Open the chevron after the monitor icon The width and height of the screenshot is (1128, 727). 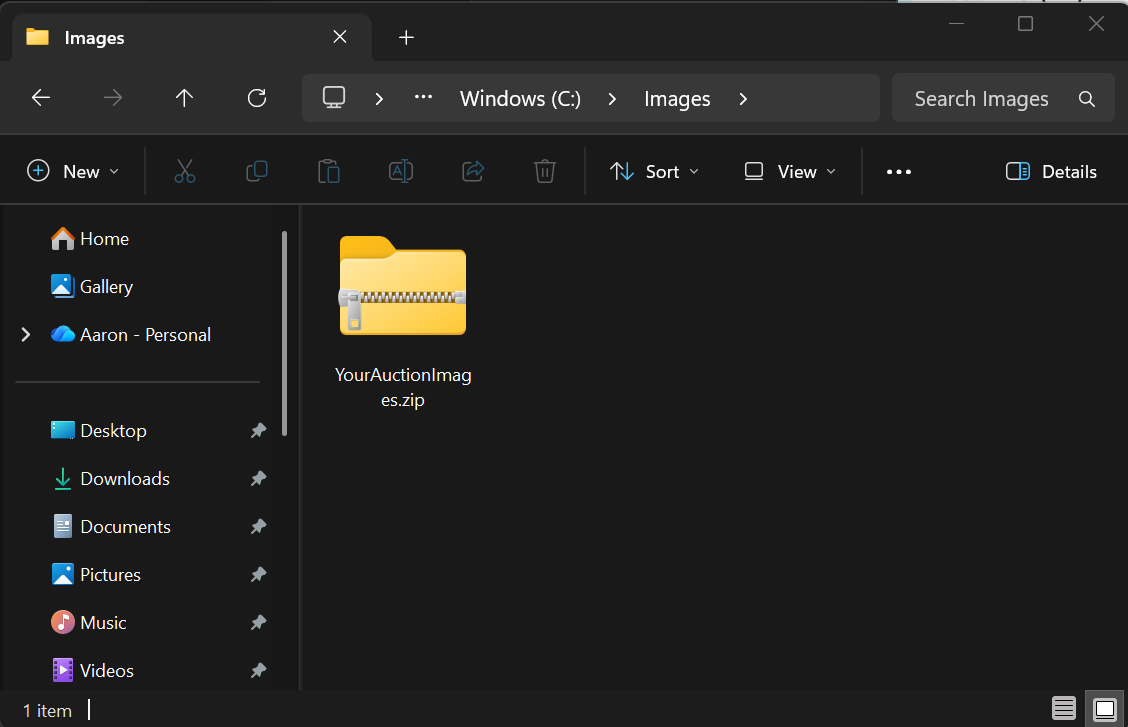[379, 99]
